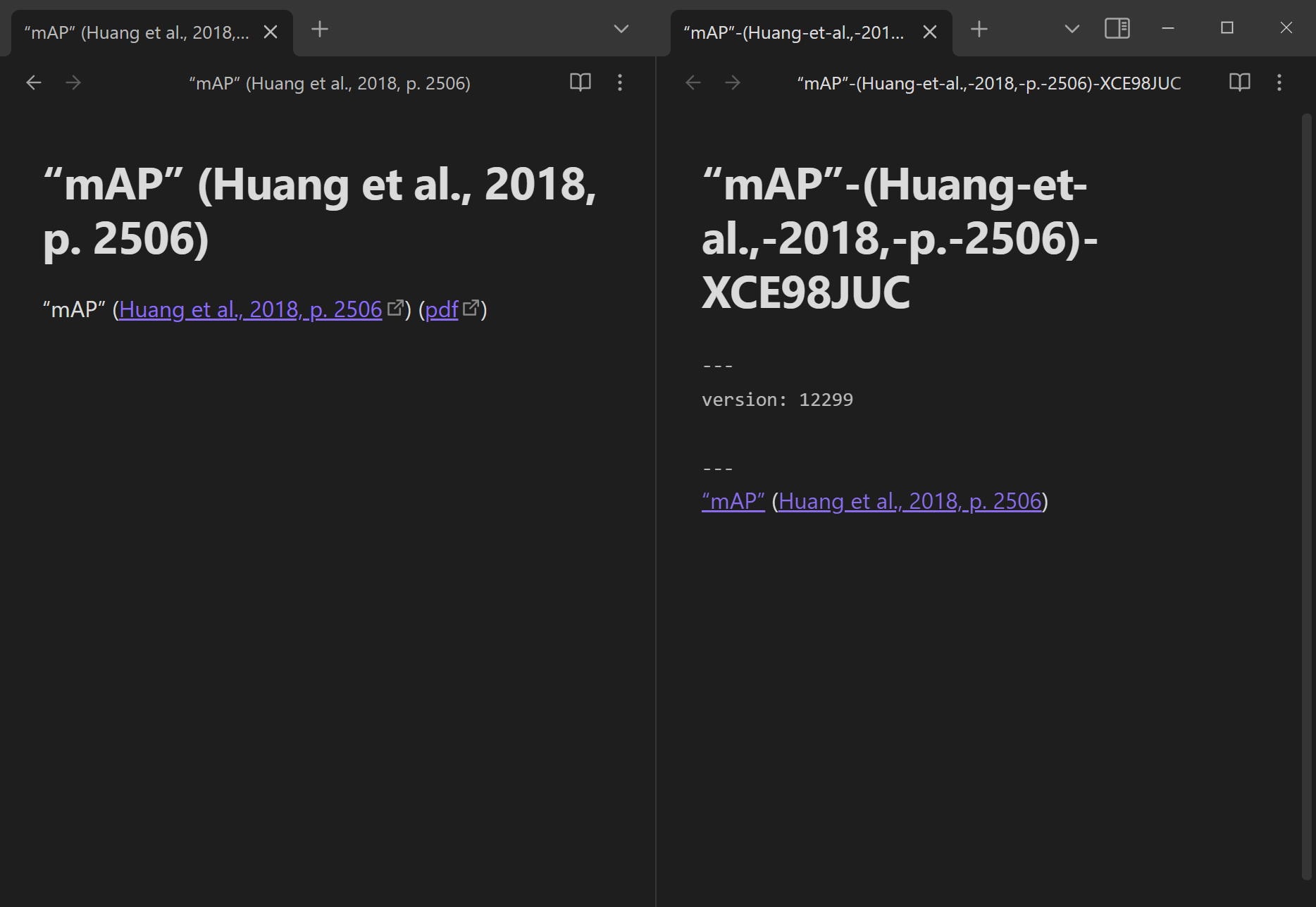The height and width of the screenshot is (907, 1316).
Task: Toggle reading view in right pane
Action: pos(1239,82)
